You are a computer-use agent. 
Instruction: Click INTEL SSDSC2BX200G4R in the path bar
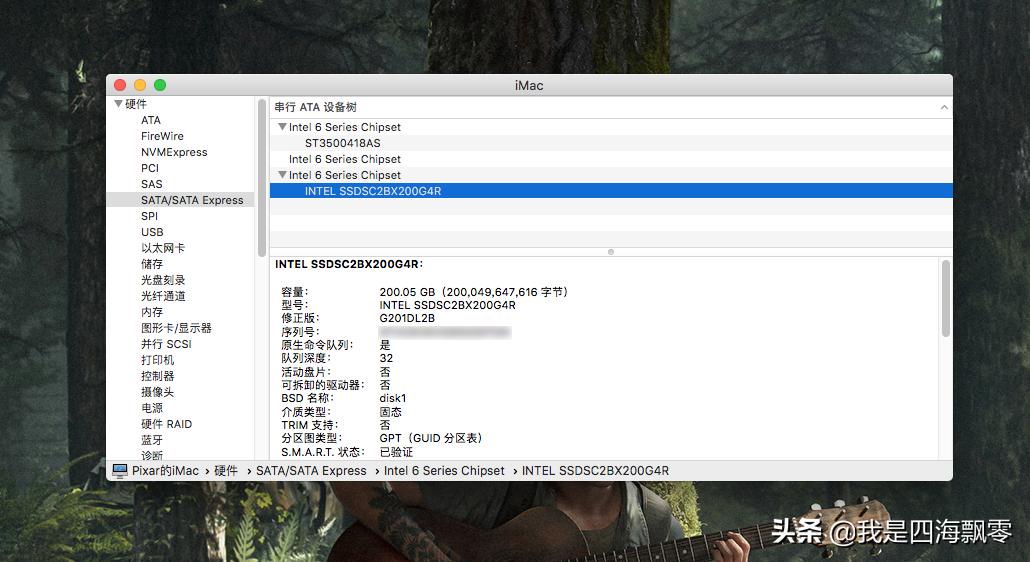(595, 471)
